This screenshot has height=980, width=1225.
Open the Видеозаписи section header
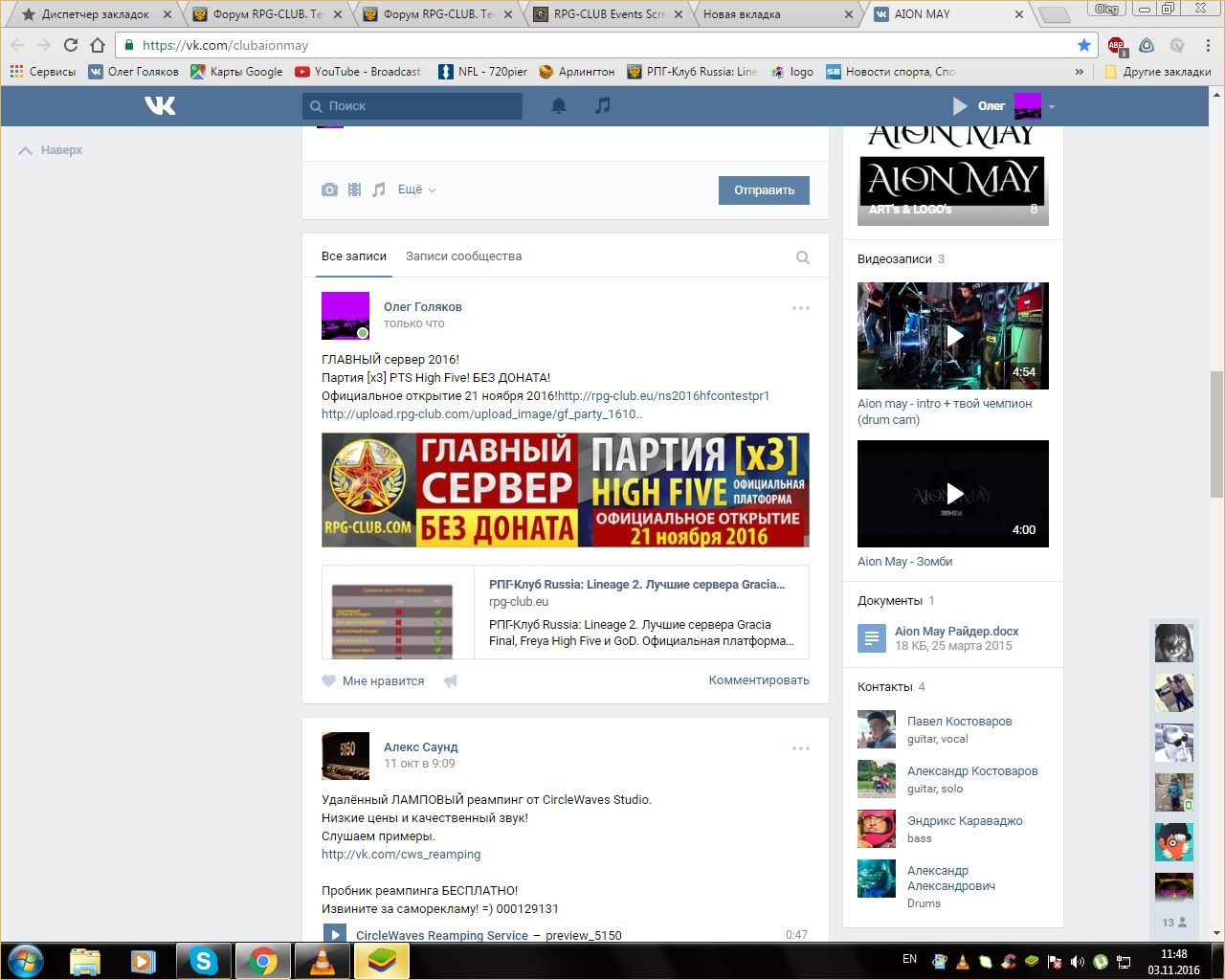click(x=895, y=258)
